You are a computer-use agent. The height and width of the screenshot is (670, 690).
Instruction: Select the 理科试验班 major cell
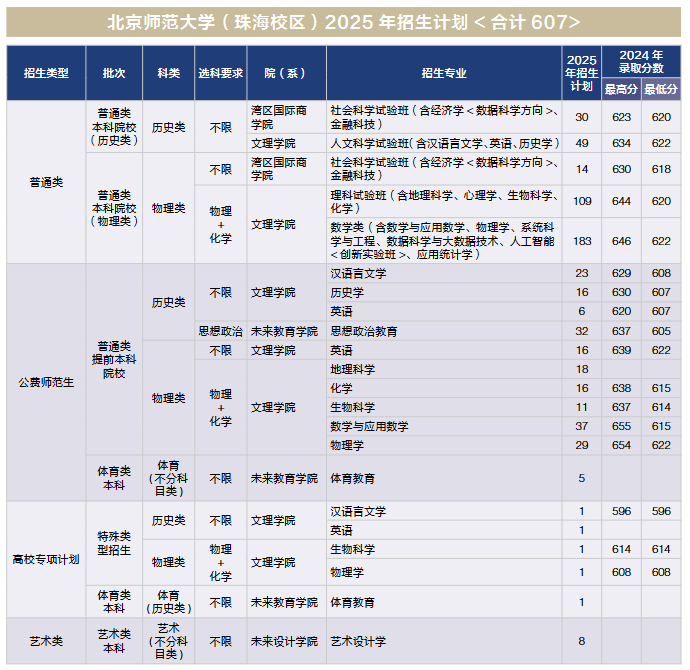point(444,201)
